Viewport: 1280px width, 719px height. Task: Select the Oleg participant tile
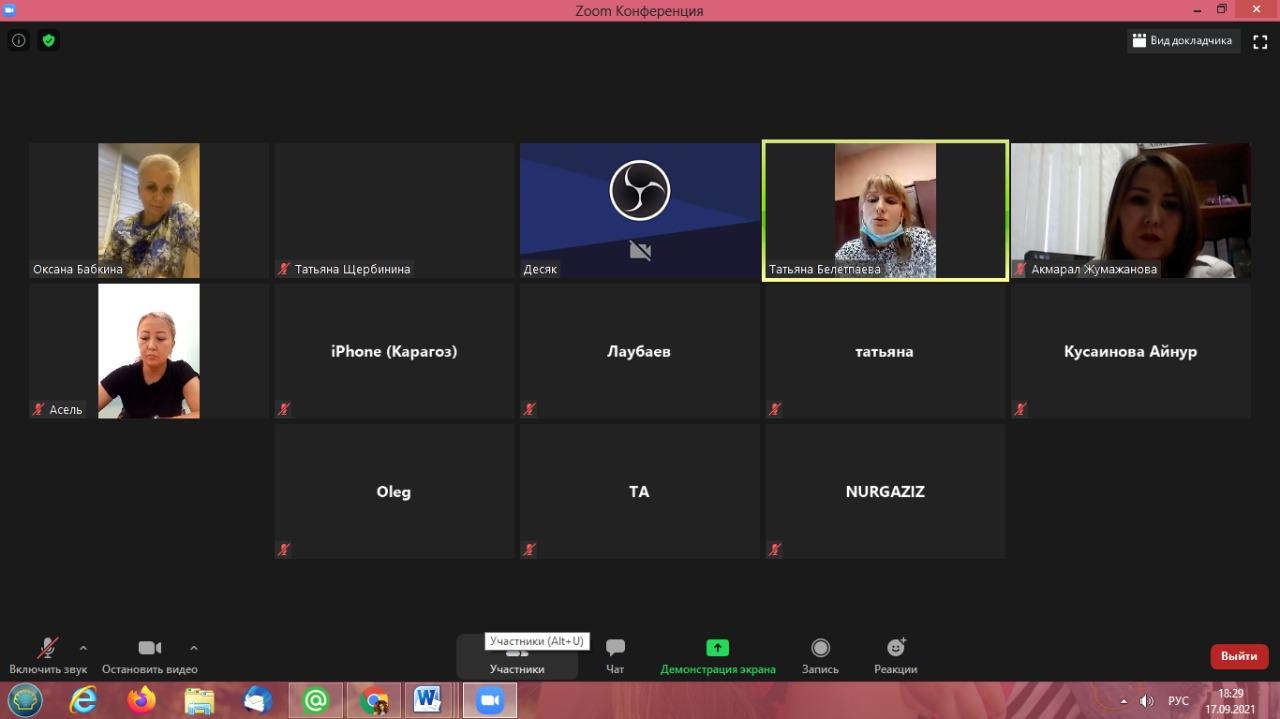[394, 491]
